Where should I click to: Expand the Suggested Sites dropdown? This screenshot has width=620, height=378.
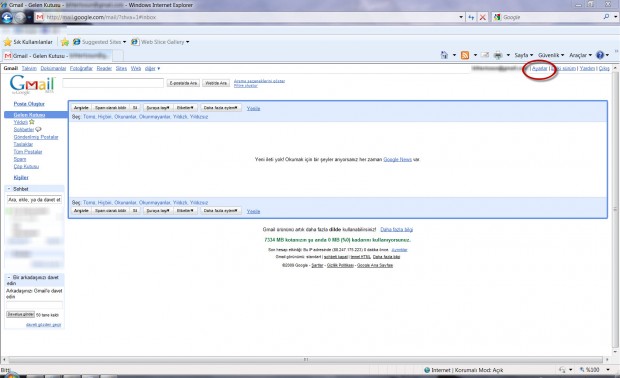(124, 42)
